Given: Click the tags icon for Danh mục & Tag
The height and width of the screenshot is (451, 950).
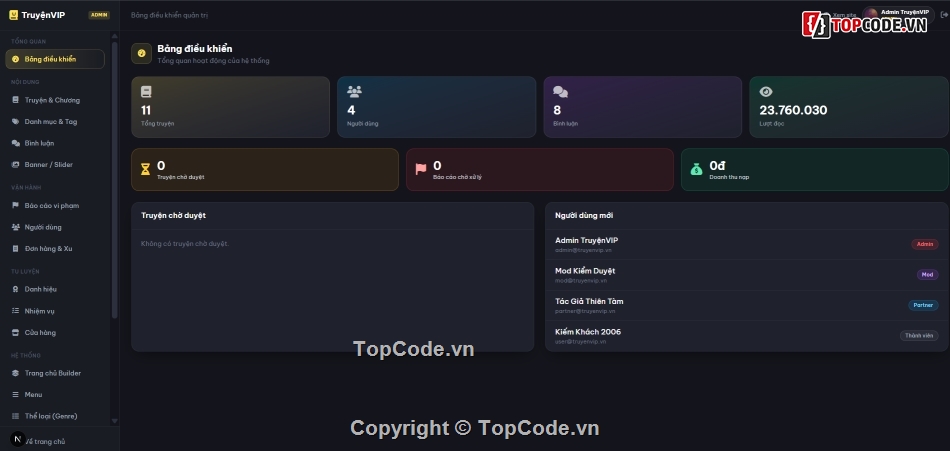Looking at the screenshot, I should tap(16, 122).
